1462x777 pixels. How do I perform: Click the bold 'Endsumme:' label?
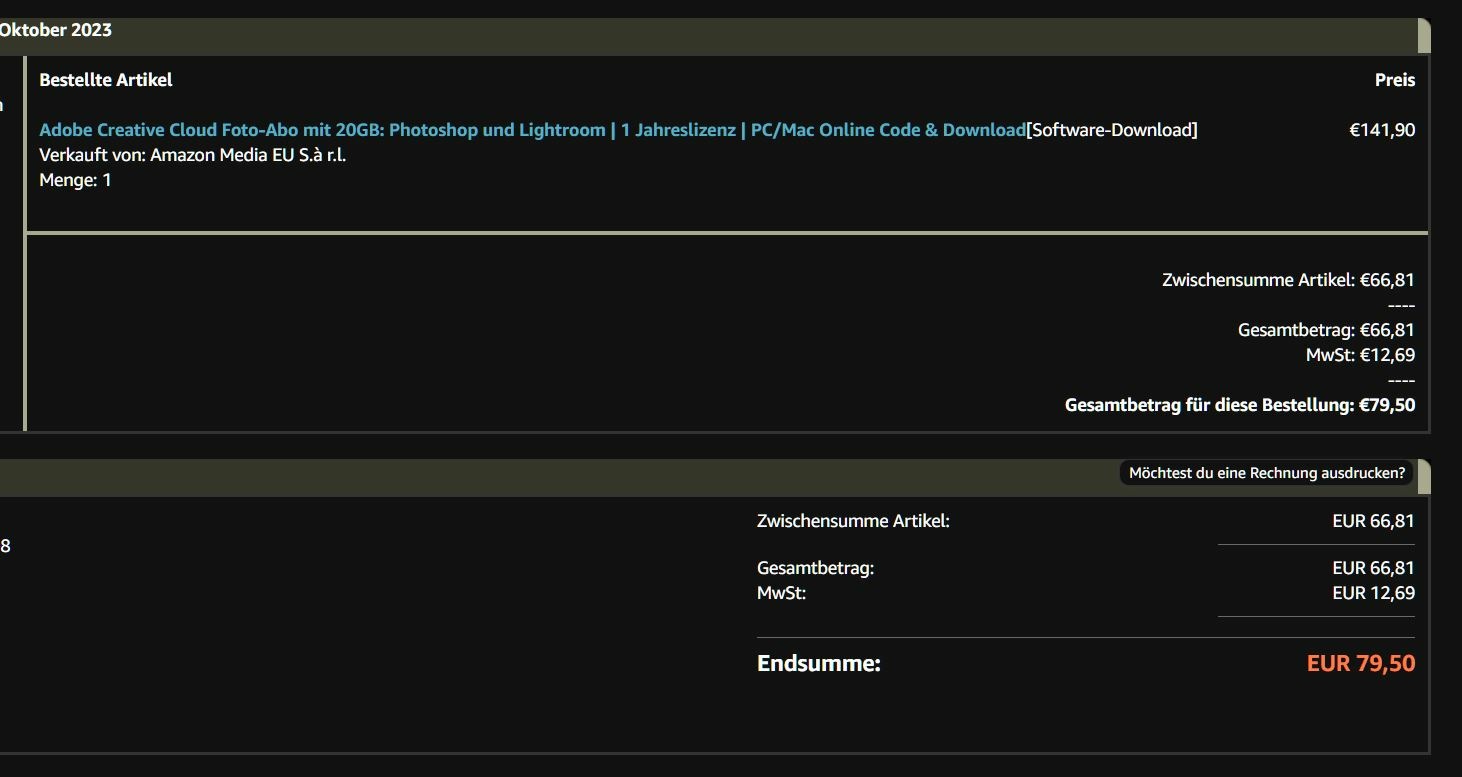(x=818, y=663)
